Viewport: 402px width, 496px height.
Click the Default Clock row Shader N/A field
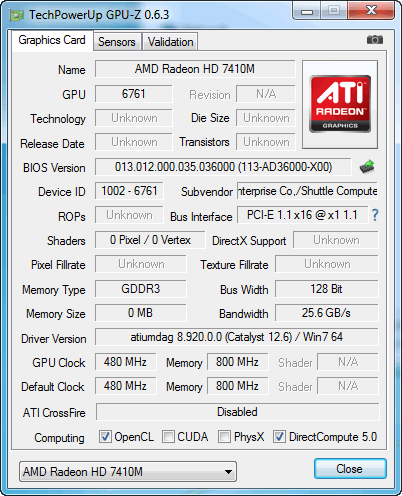348,386
